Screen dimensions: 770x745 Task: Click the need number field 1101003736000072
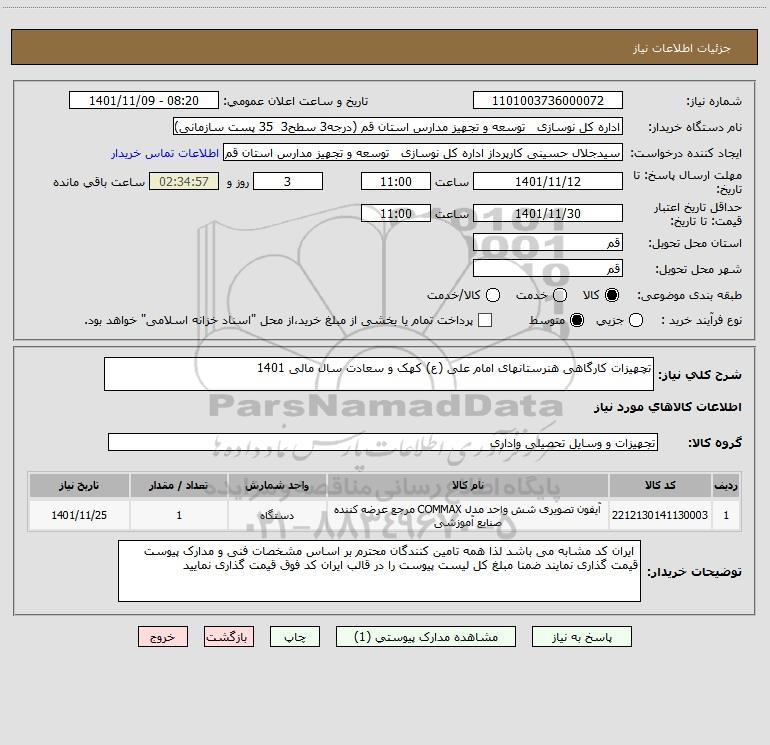[x=548, y=101]
